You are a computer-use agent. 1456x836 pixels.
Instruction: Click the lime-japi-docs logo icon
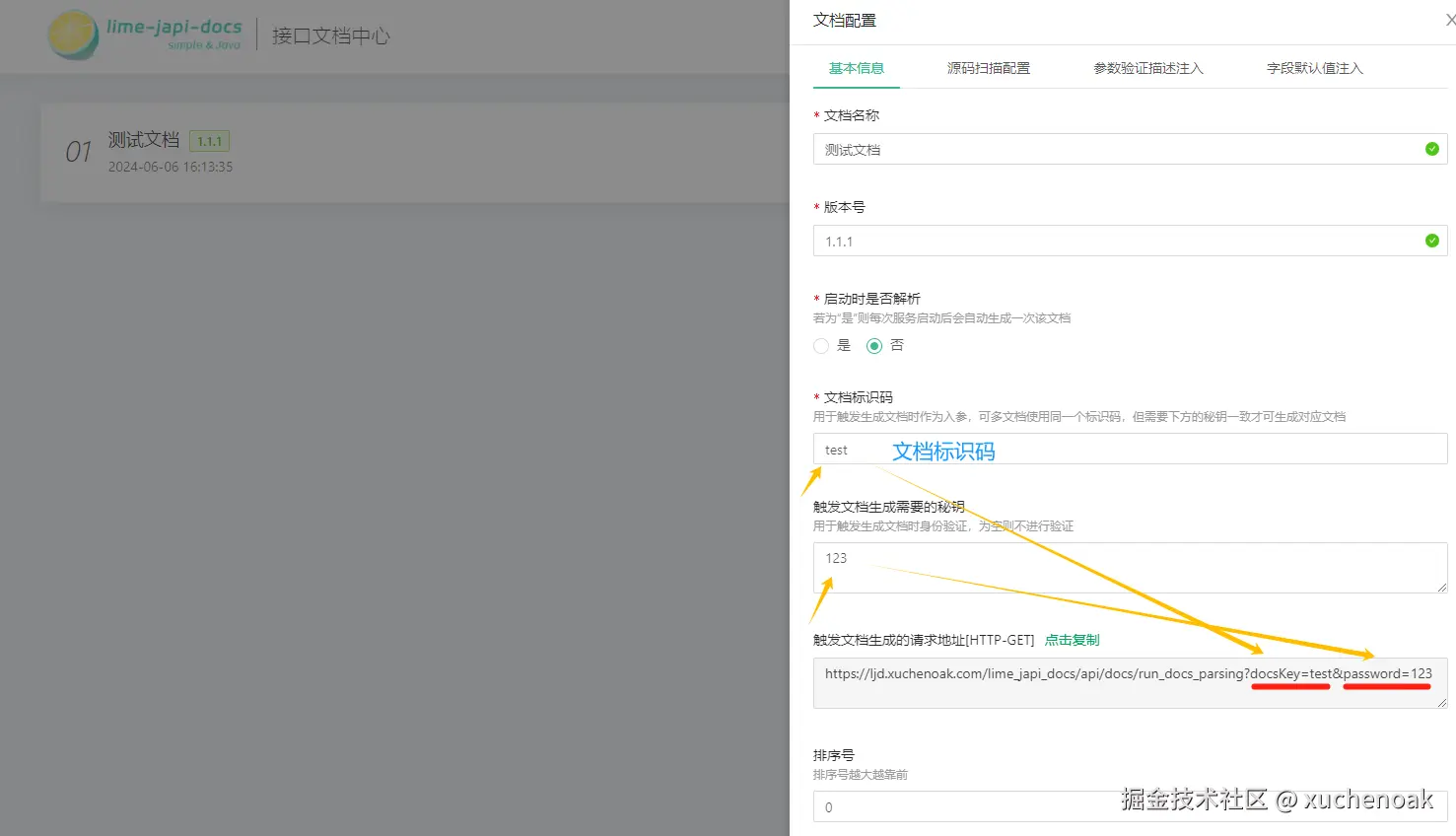tap(73, 35)
